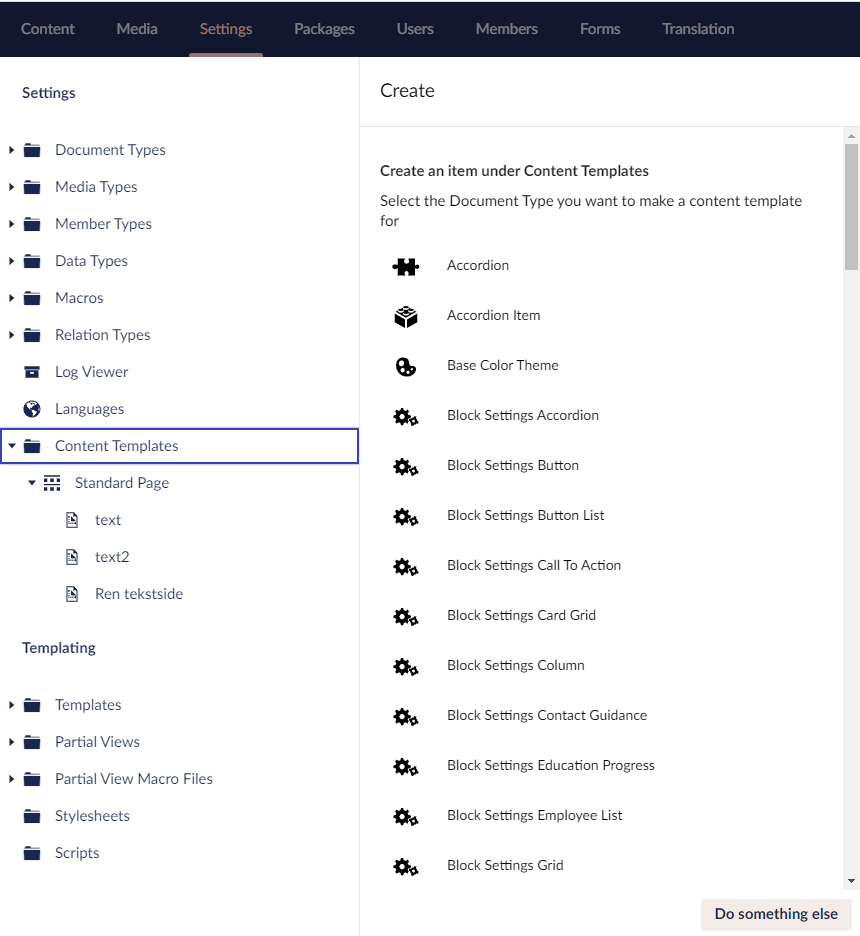This screenshot has height=936, width=860.
Task: Click the Languages globe icon
Action: 32,409
